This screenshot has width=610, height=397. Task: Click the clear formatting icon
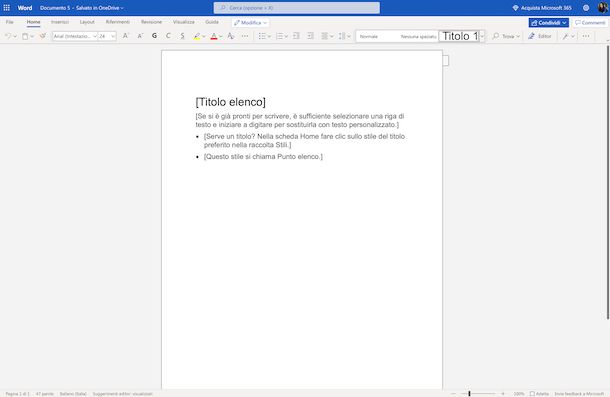[231, 36]
